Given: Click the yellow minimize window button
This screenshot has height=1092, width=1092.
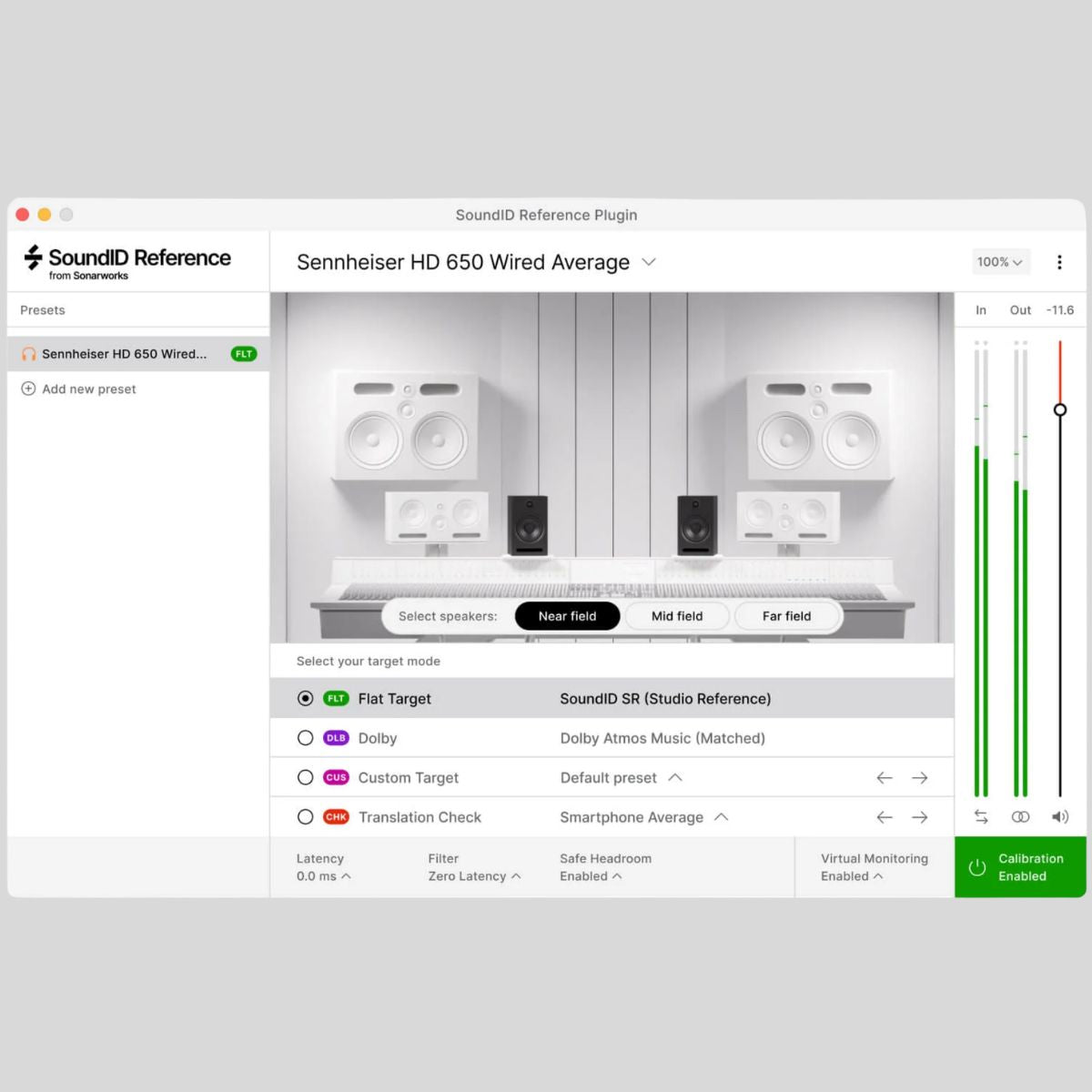Looking at the screenshot, I should coord(44,215).
